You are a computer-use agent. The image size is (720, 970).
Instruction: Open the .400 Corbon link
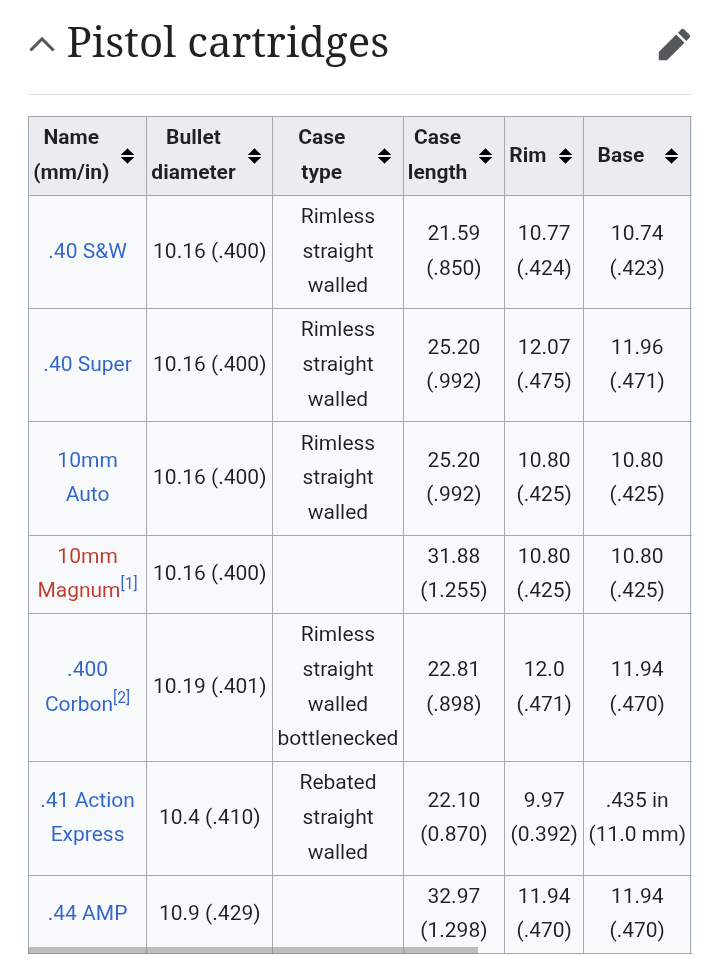(79, 686)
